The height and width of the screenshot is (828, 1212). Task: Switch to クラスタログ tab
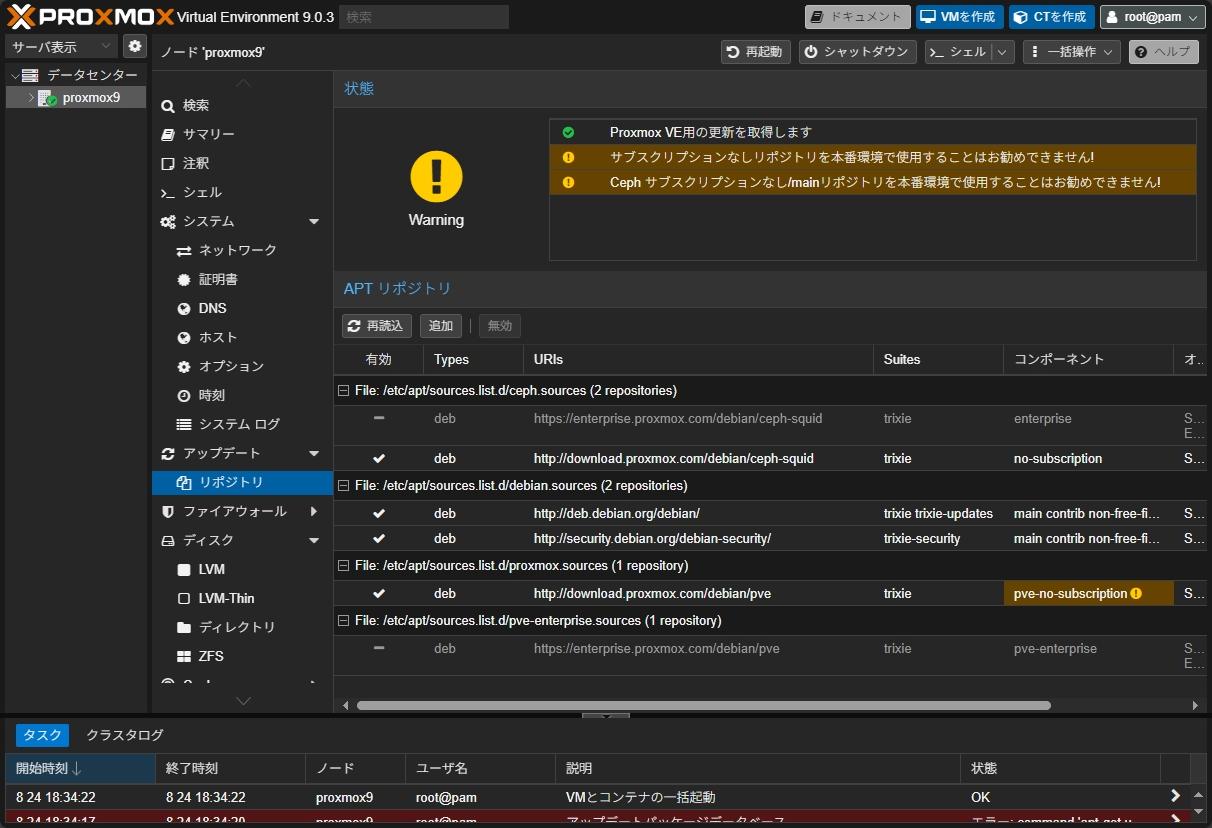(x=125, y=735)
